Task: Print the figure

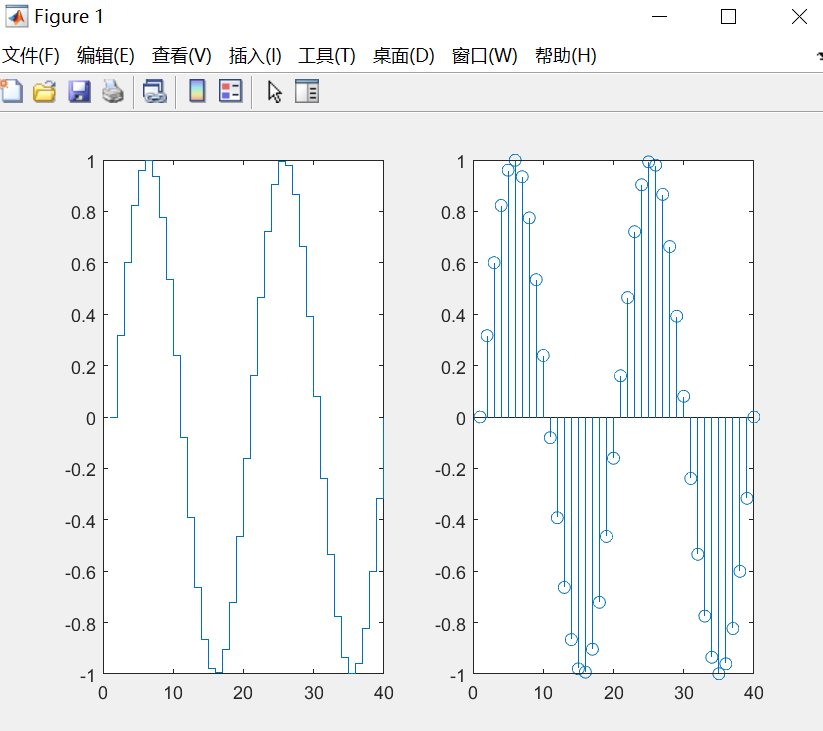Action: pos(113,91)
